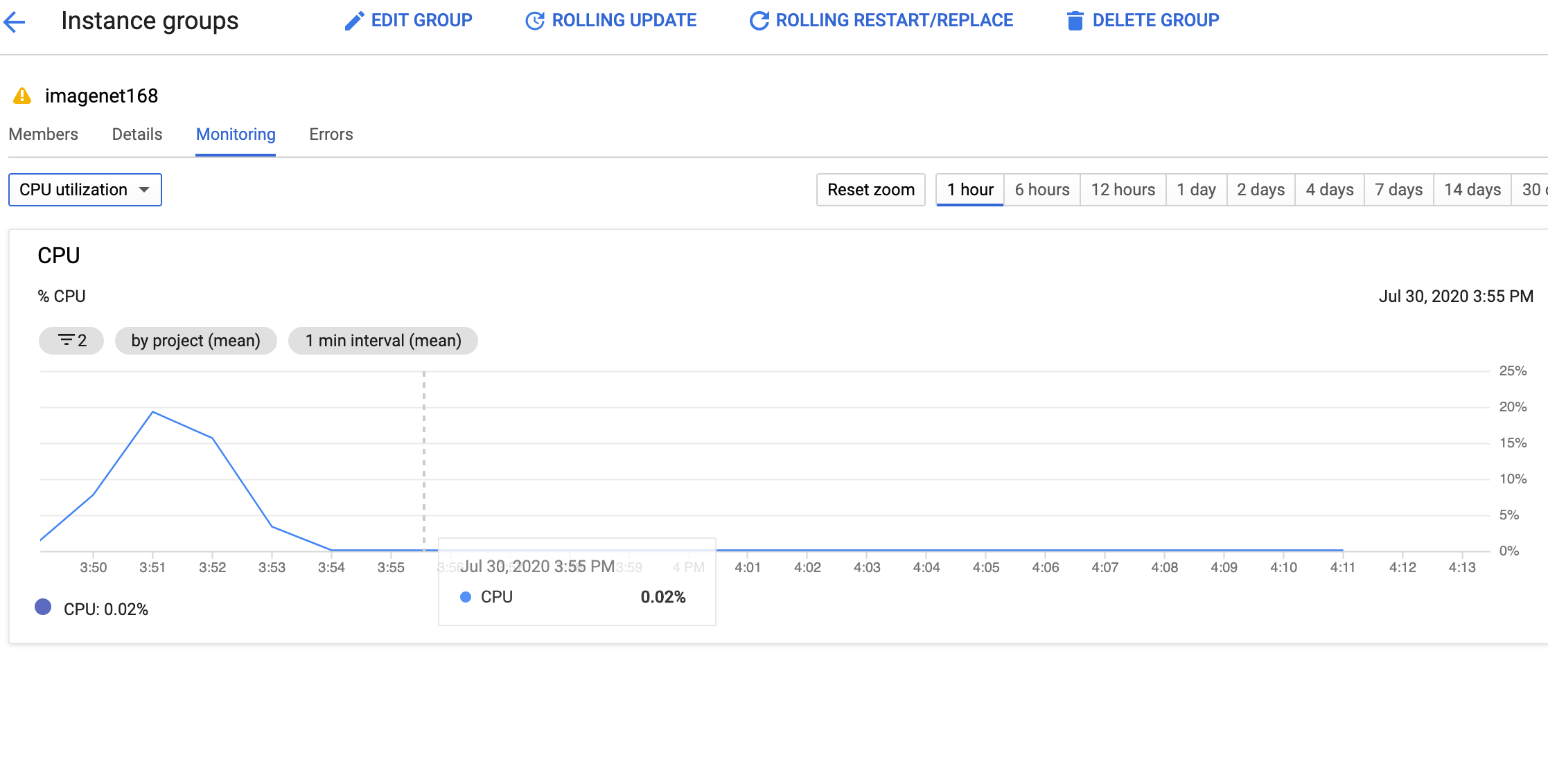Click the filter icon chip showing 2

[71, 341]
